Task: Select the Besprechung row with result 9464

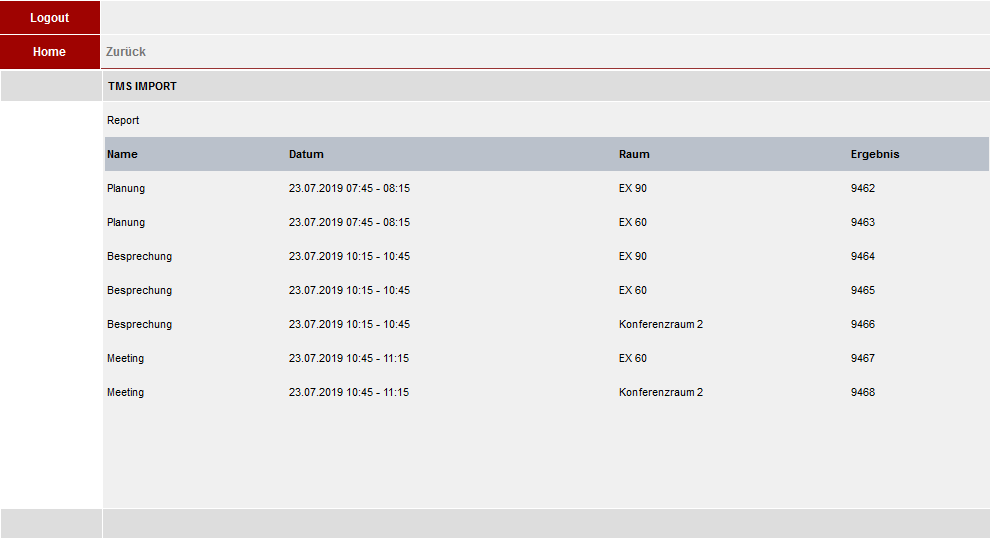Action: (547, 256)
